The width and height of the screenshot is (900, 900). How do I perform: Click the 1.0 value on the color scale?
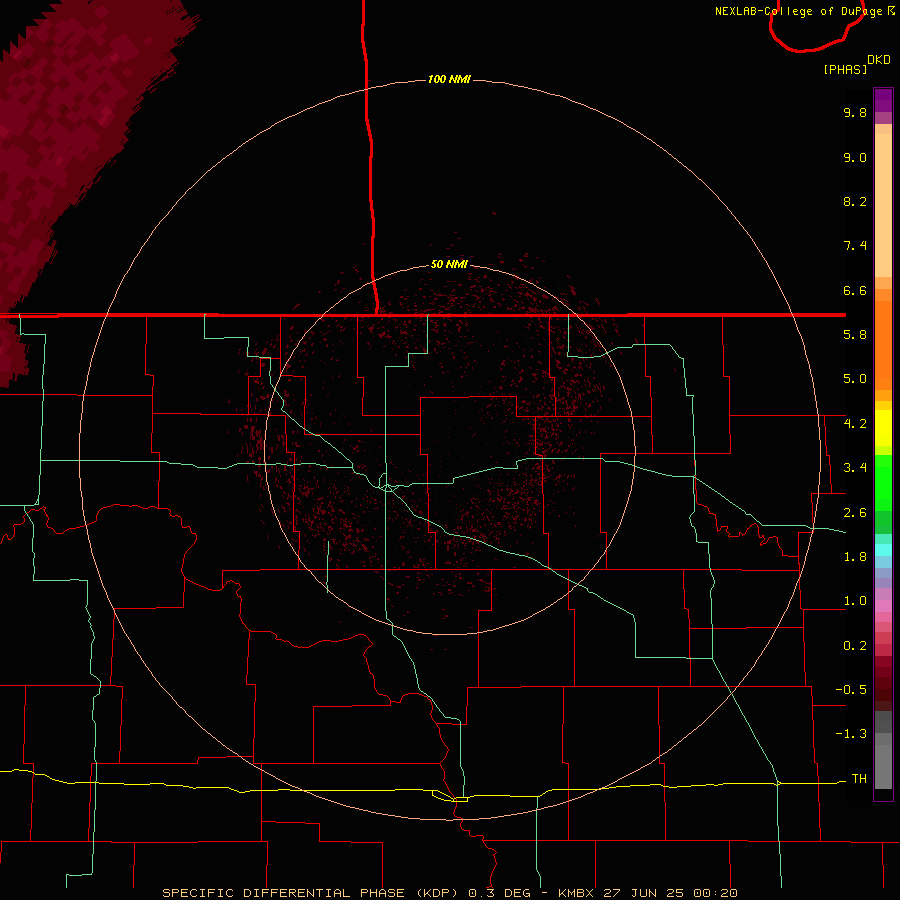click(855, 601)
